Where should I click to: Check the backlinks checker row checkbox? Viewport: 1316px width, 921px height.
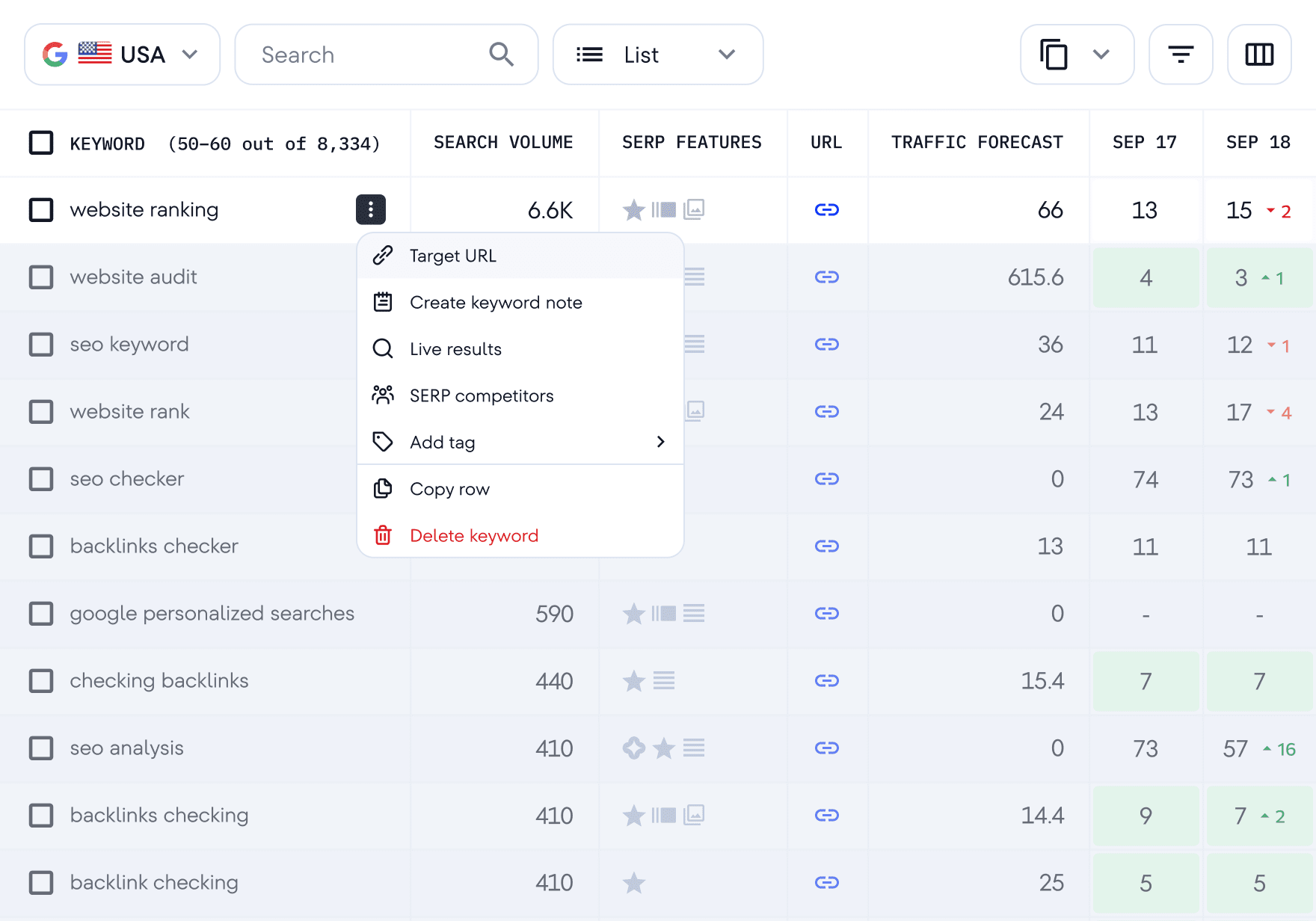(41, 546)
